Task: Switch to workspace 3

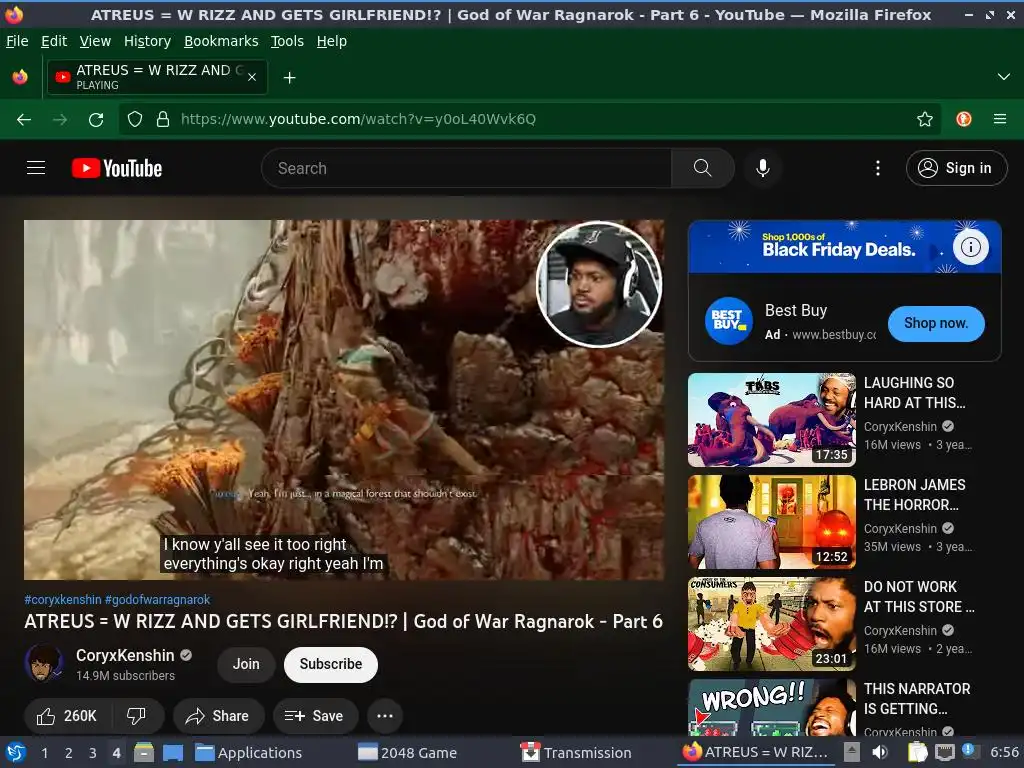Action: (x=93, y=753)
